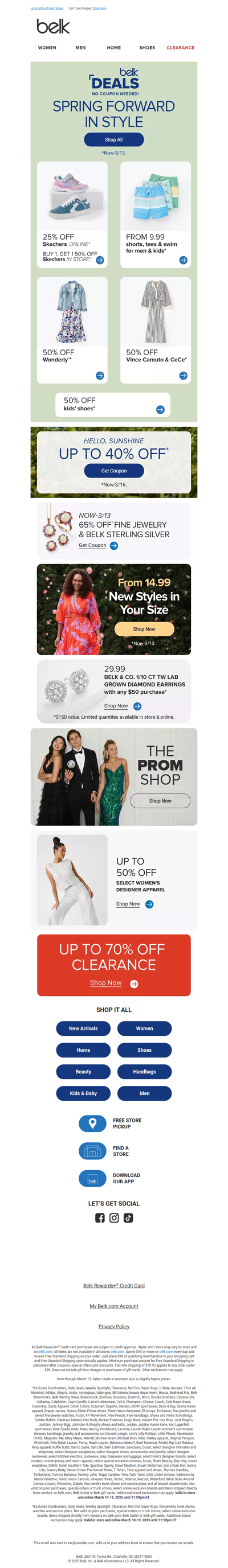Screen dimensions: 228x1568
Task: Click the Get Coupon button under Up to 40% Off
Action: pos(114,471)
